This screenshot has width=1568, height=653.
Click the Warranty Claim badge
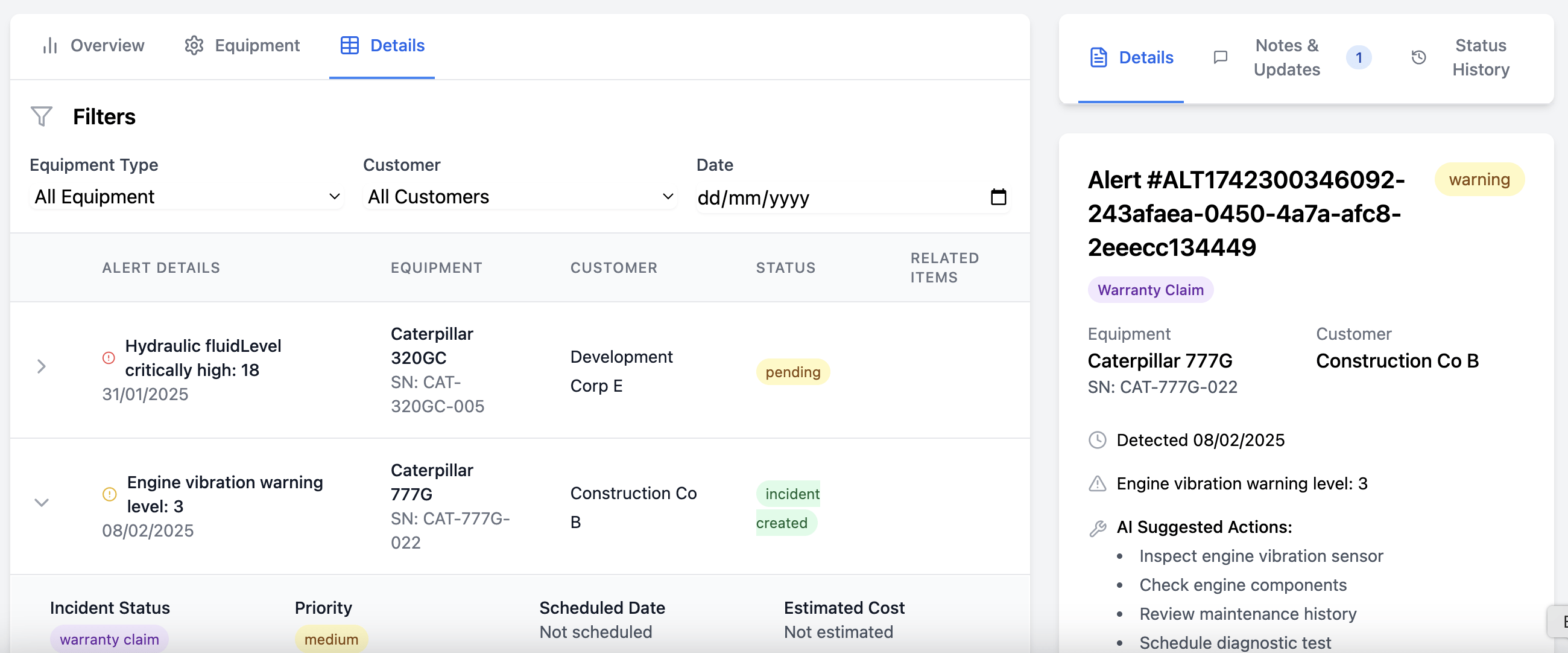pyautogui.click(x=1149, y=289)
